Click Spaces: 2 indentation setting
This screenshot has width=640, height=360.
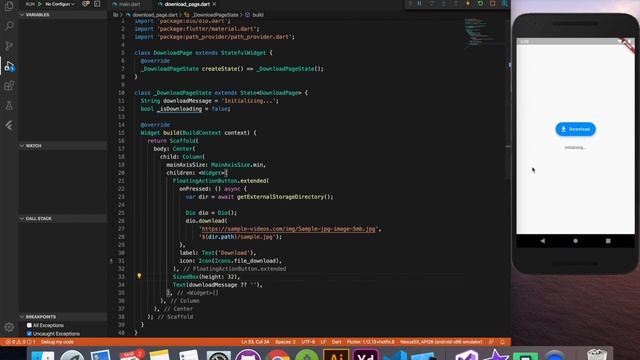pyautogui.click(x=285, y=342)
